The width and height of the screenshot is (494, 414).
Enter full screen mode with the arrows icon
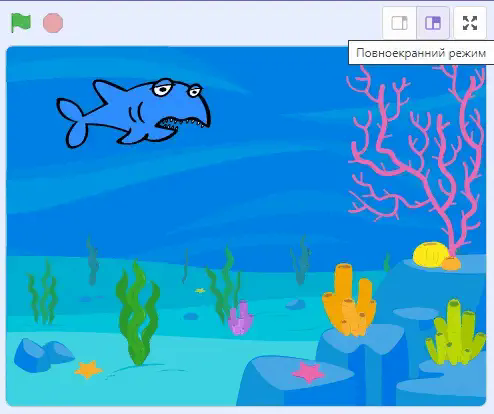click(470, 23)
